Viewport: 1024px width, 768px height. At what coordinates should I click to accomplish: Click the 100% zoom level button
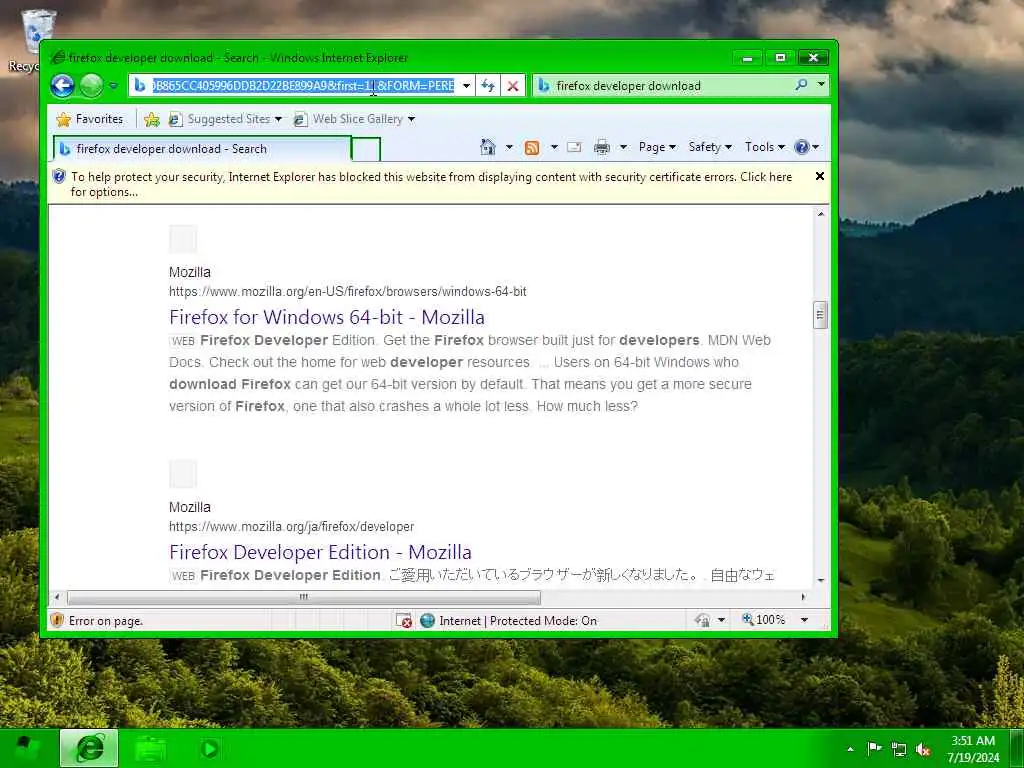(x=764, y=620)
